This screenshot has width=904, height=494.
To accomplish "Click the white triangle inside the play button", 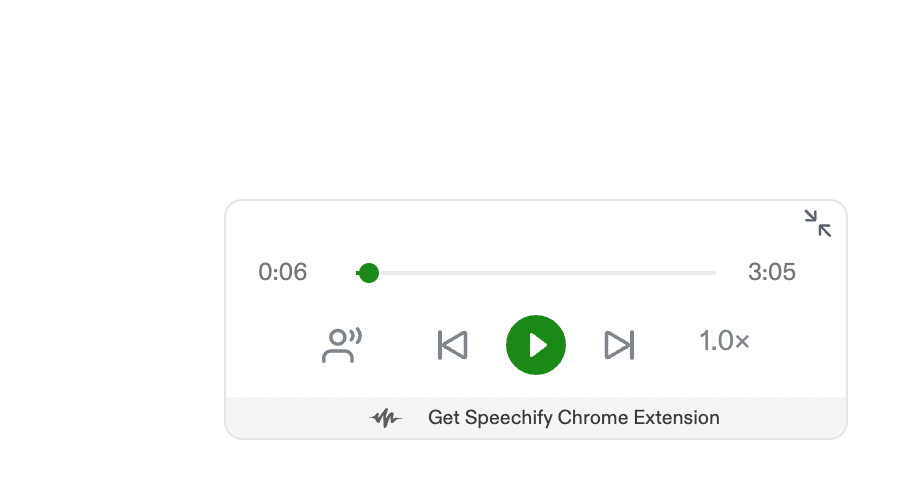I will point(538,345).
